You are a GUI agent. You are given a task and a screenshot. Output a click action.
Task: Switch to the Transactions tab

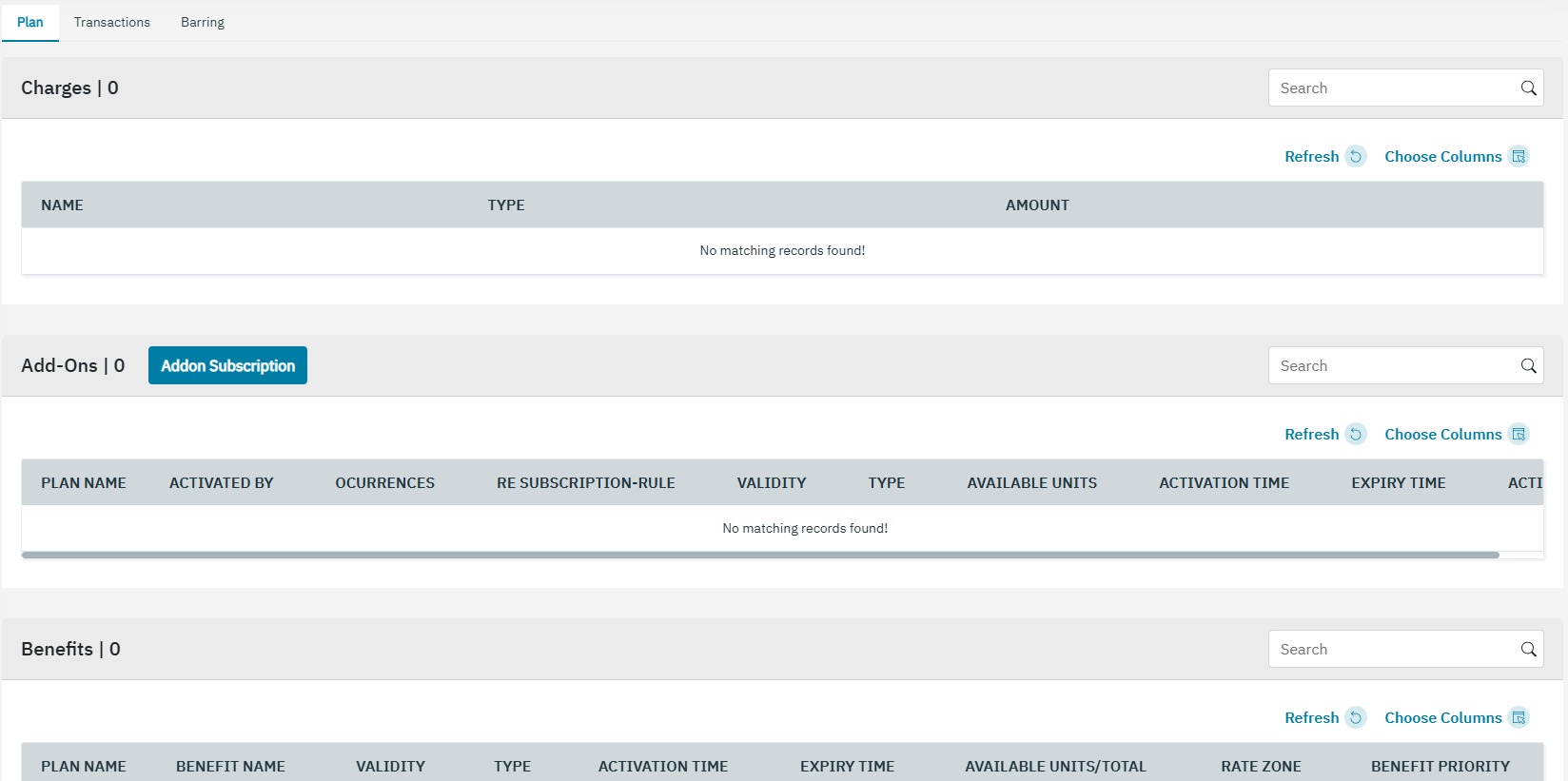point(112,22)
